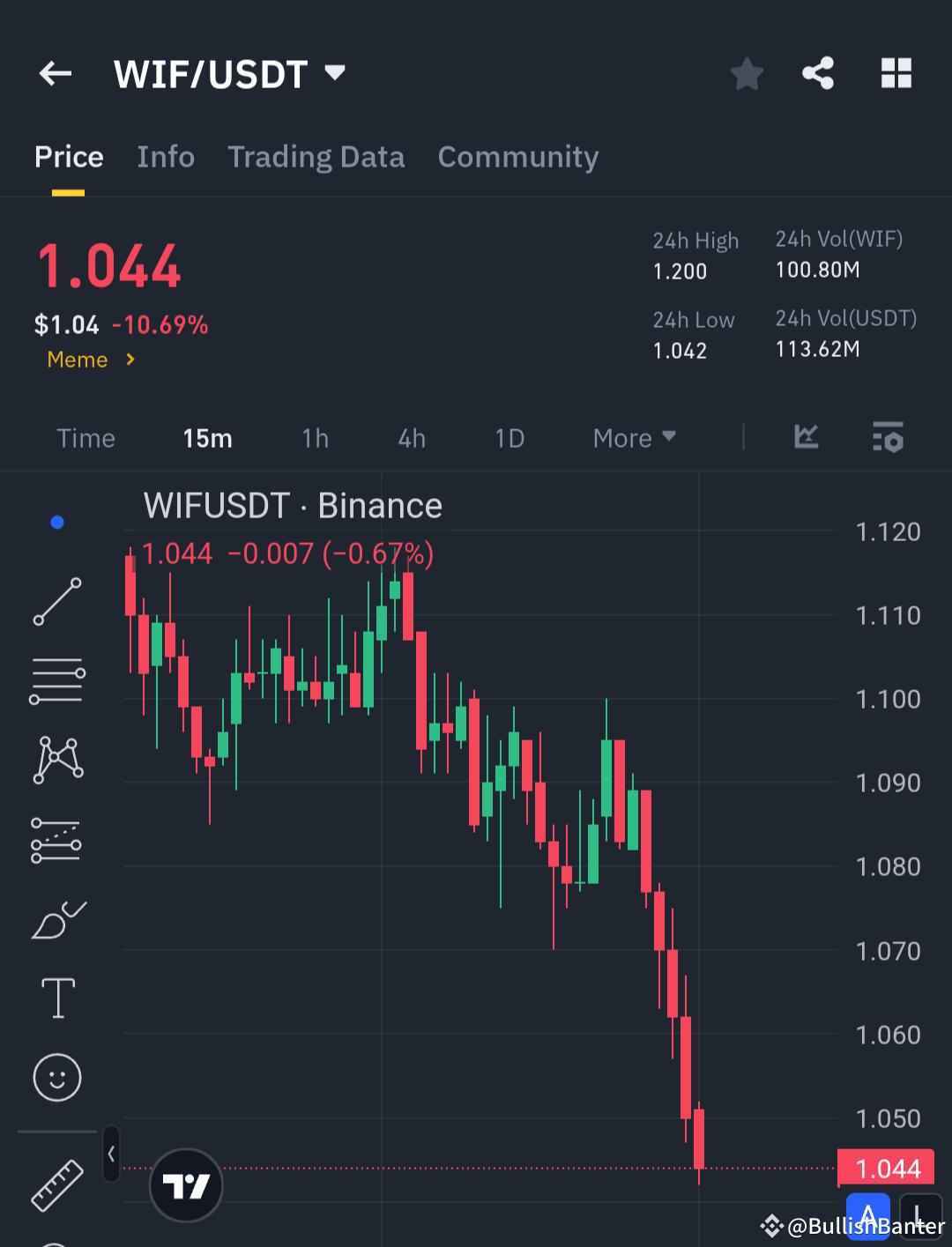Switch to the Trading Data tab
Image resolution: width=952 pixels, height=1247 pixels.
(x=316, y=157)
